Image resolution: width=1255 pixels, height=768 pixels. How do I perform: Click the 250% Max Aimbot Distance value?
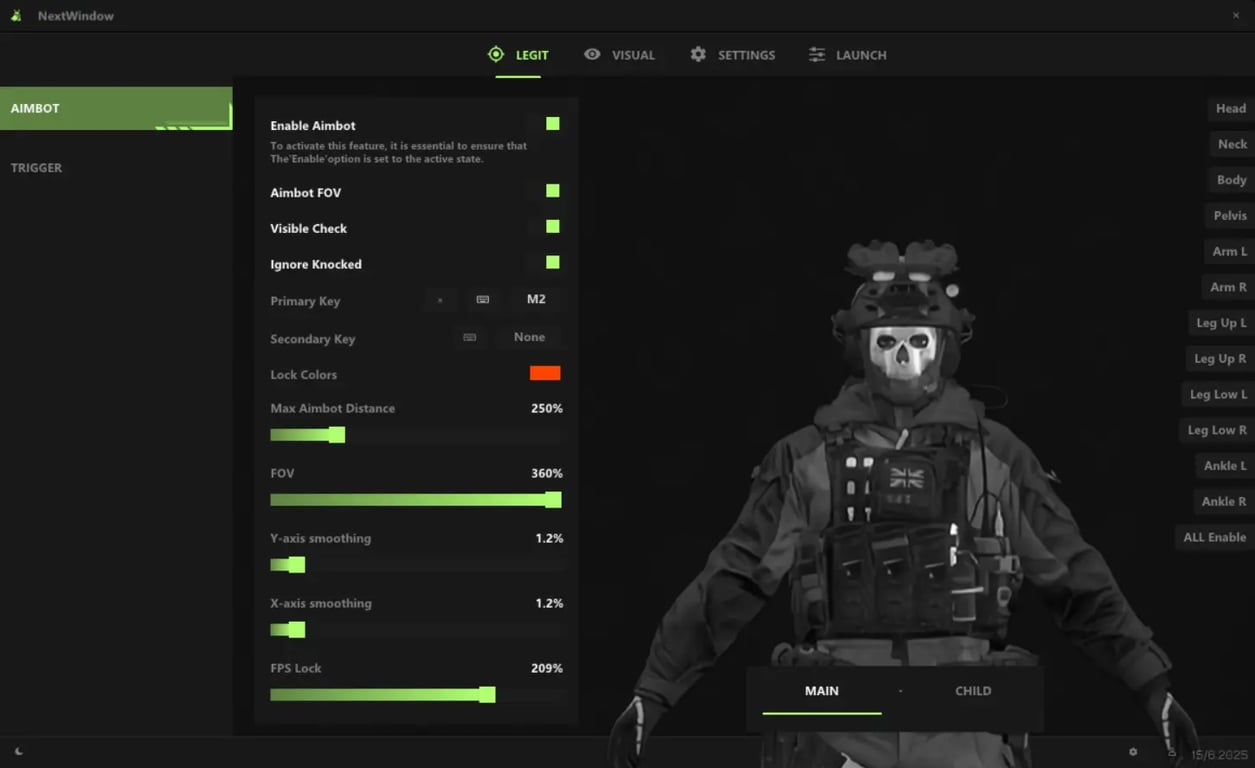tap(547, 408)
